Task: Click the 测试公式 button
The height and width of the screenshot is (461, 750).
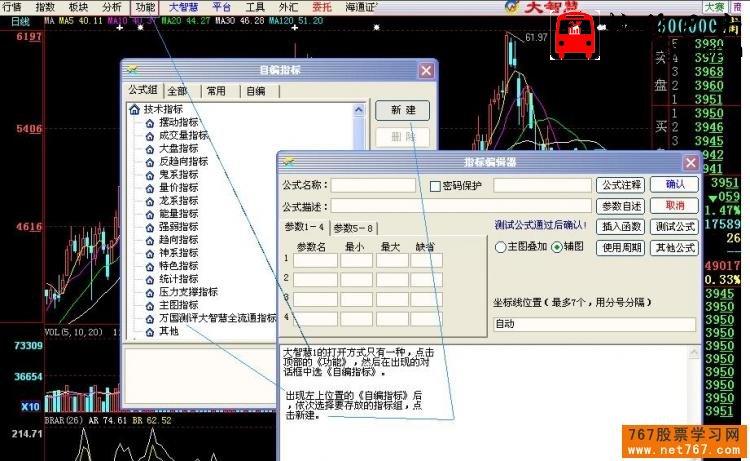Action: (x=674, y=226)
